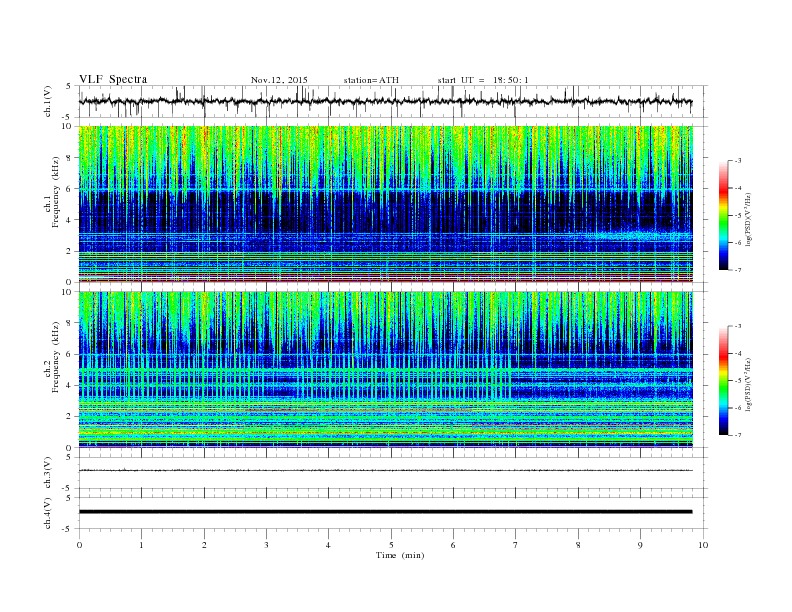Click the ch.1 "Frequency (kHz)" axis title

tap(56, 192)
